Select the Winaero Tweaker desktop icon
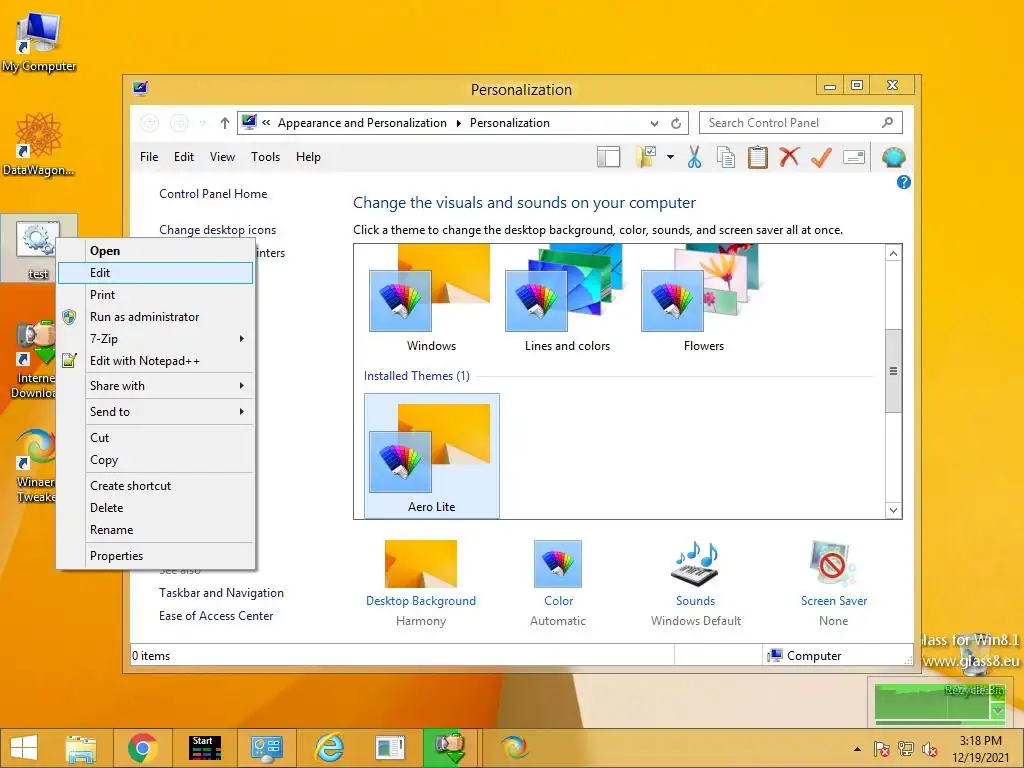The width and height of the screenshot is (1024, 768). point(36,466)
